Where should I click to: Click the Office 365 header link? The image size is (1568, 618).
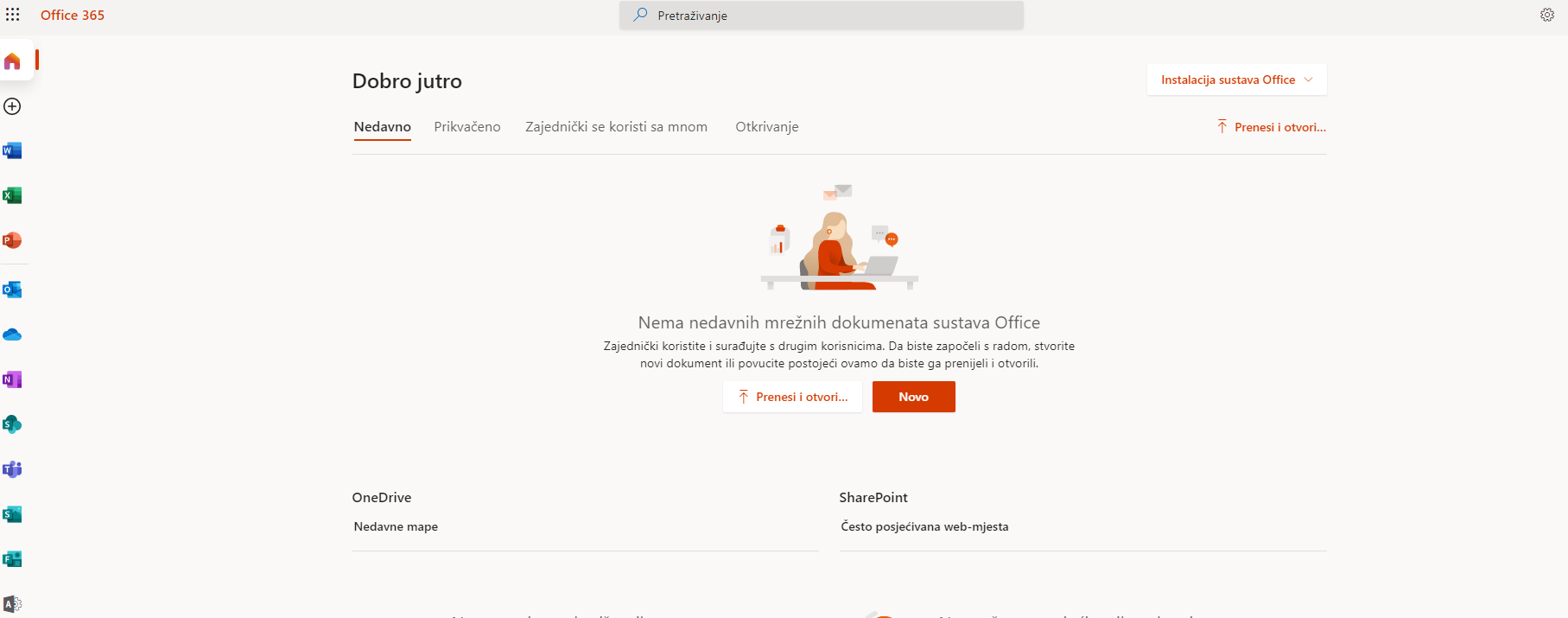pos(73,15)
